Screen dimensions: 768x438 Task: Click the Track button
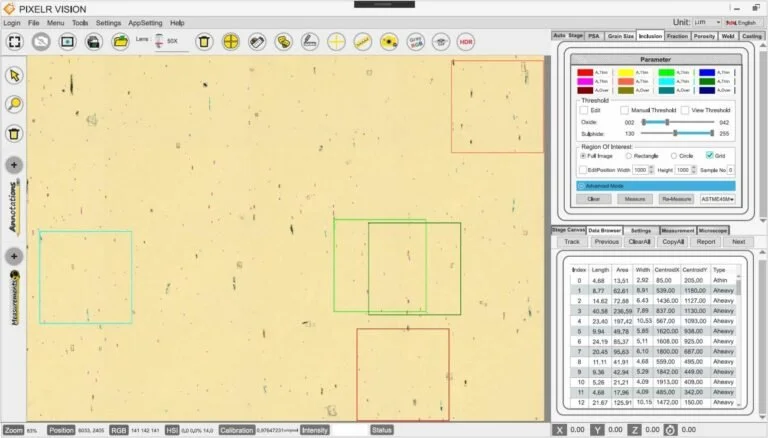click(x=572, y=242)
